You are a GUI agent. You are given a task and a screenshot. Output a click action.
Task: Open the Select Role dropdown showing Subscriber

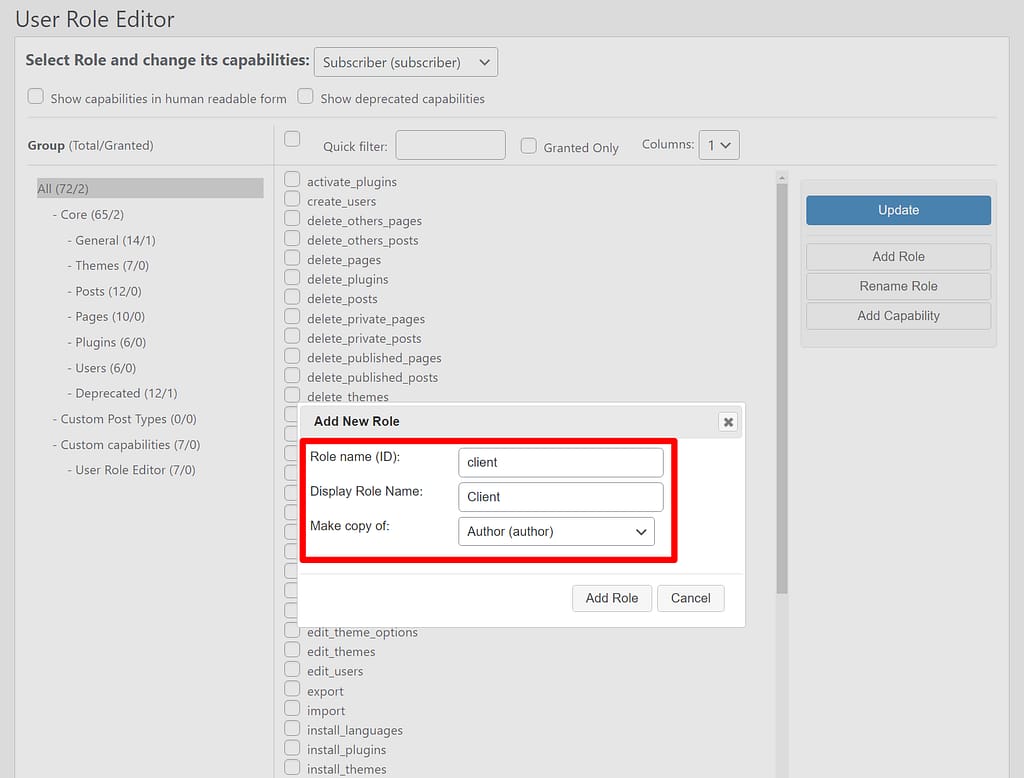pos(406,62)
